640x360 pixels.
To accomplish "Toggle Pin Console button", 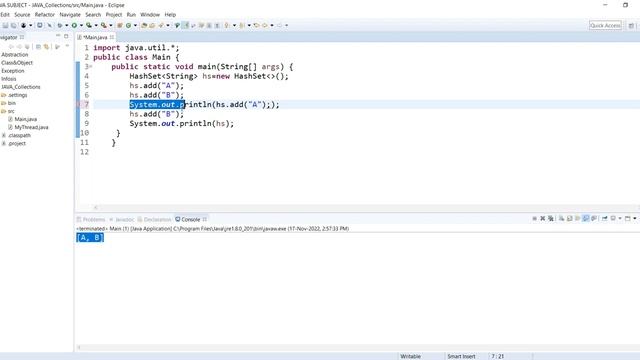I will click(x=604, y=219).
